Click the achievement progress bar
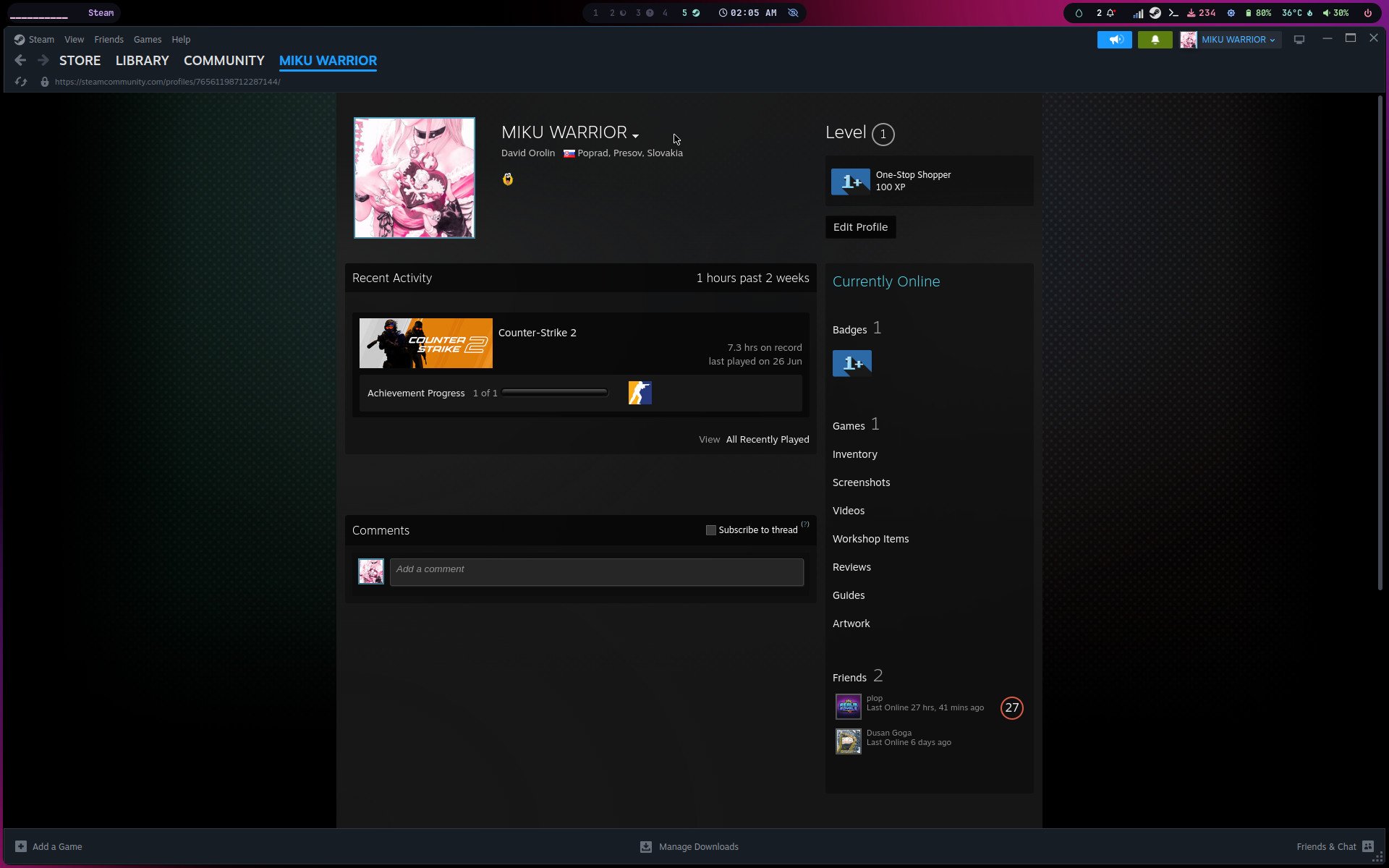 click(555, 393)
